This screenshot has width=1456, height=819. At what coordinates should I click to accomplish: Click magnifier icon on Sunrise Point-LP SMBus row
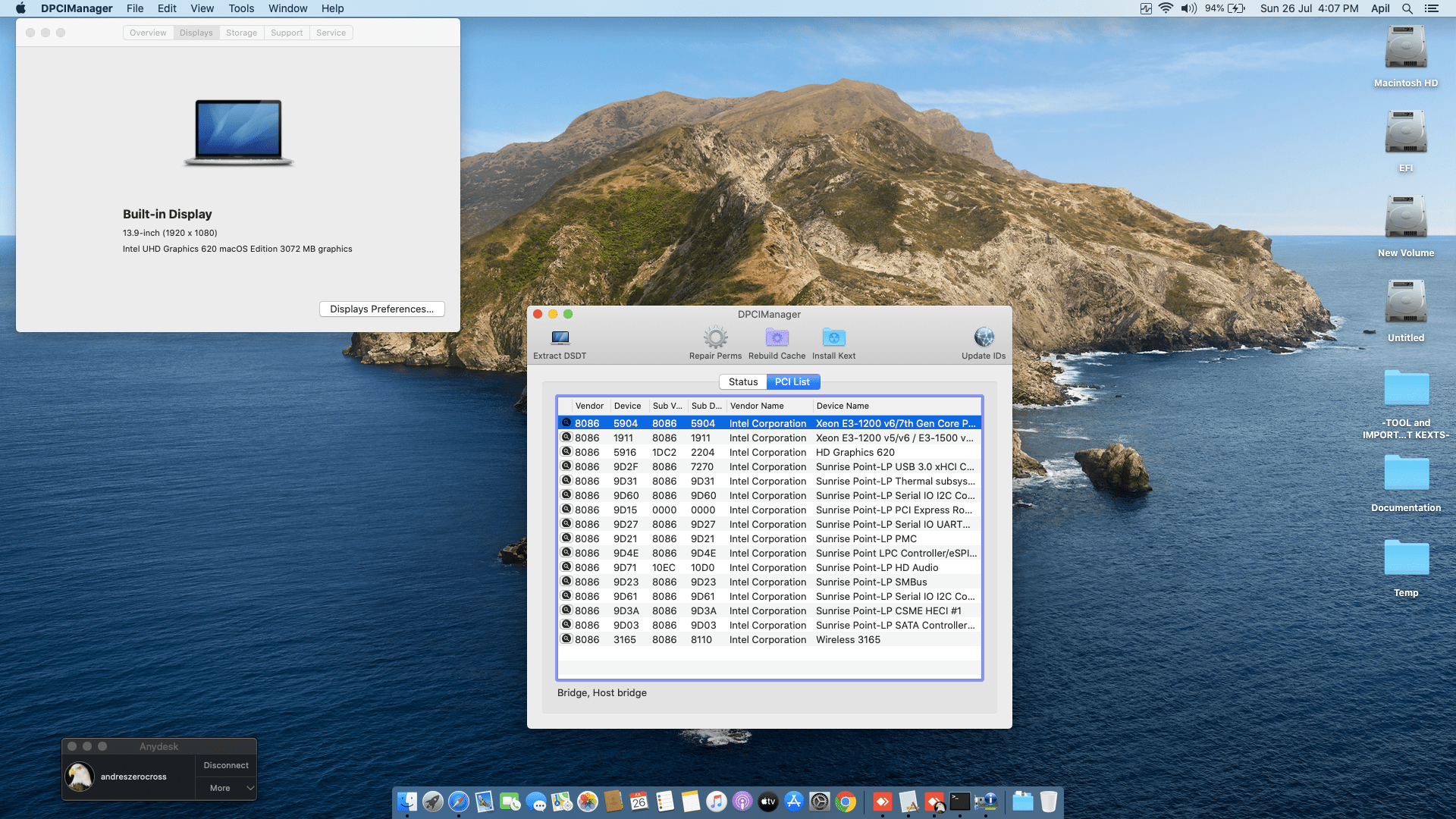coord(566,582)
